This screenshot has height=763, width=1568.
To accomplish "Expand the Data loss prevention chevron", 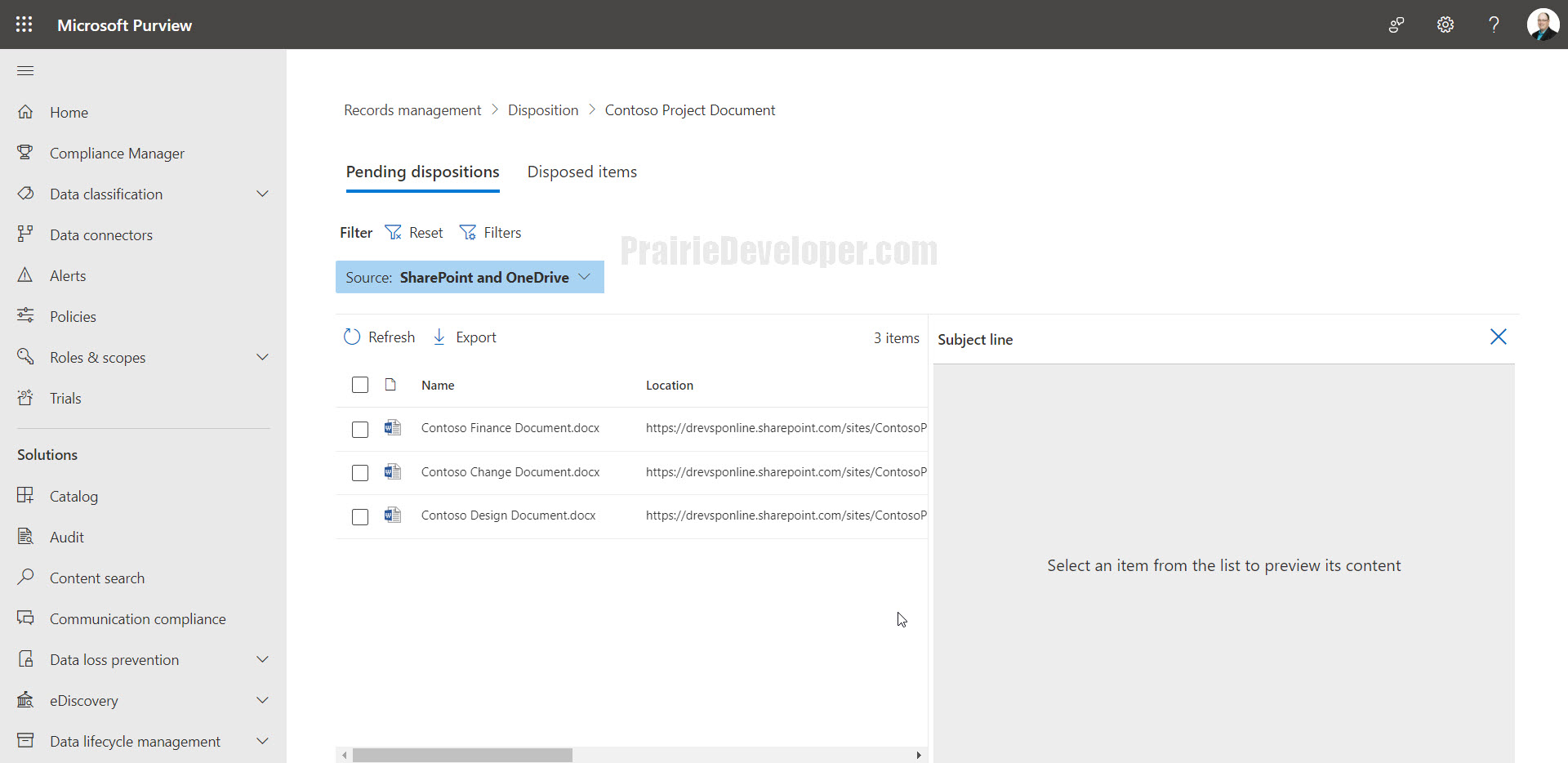I will (262, 659).
